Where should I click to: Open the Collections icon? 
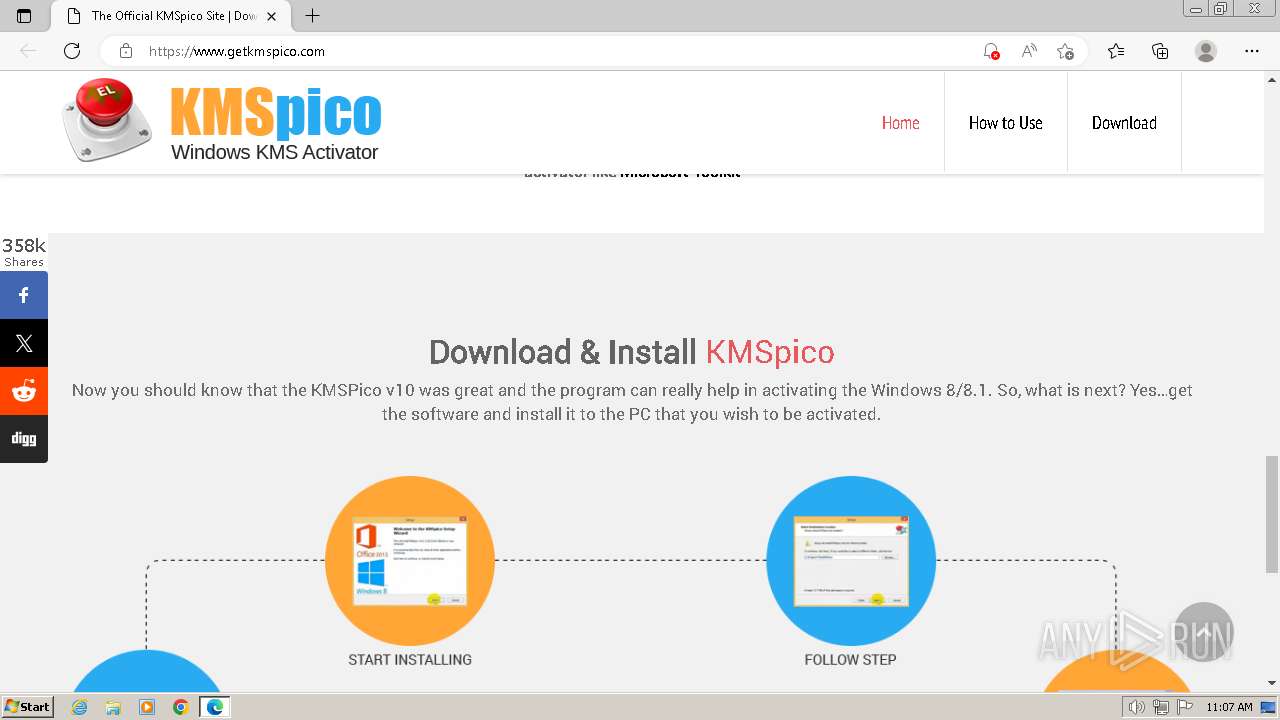pyautogui.click(x=1160, y=51)
